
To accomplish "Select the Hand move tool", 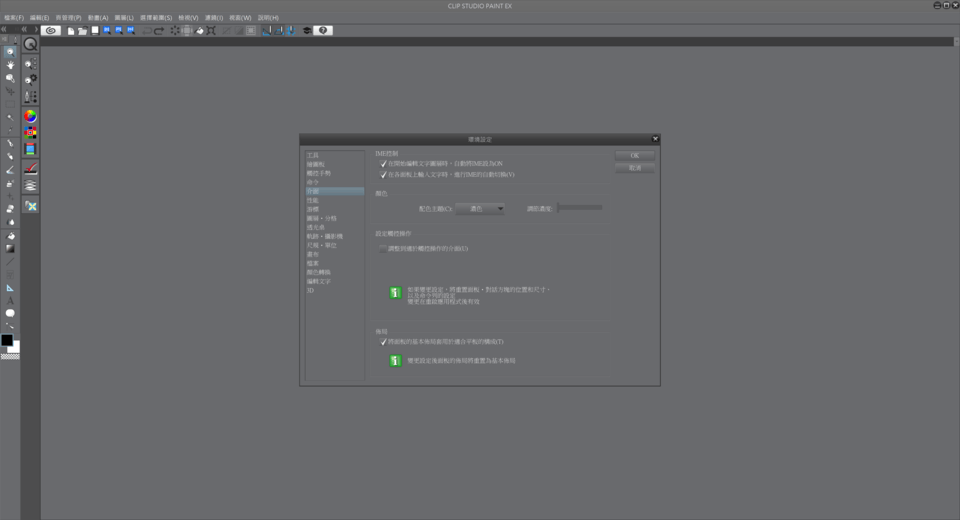I will point(10,65).
